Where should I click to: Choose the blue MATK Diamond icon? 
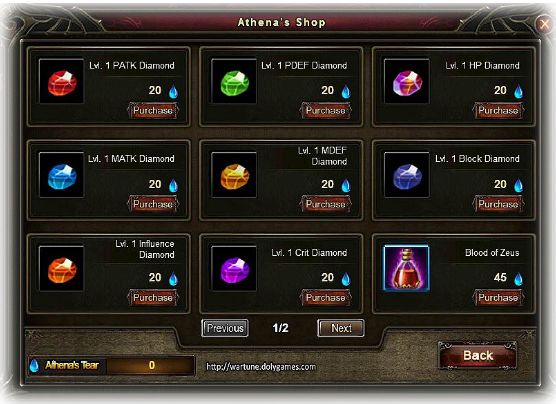point(61,175)
